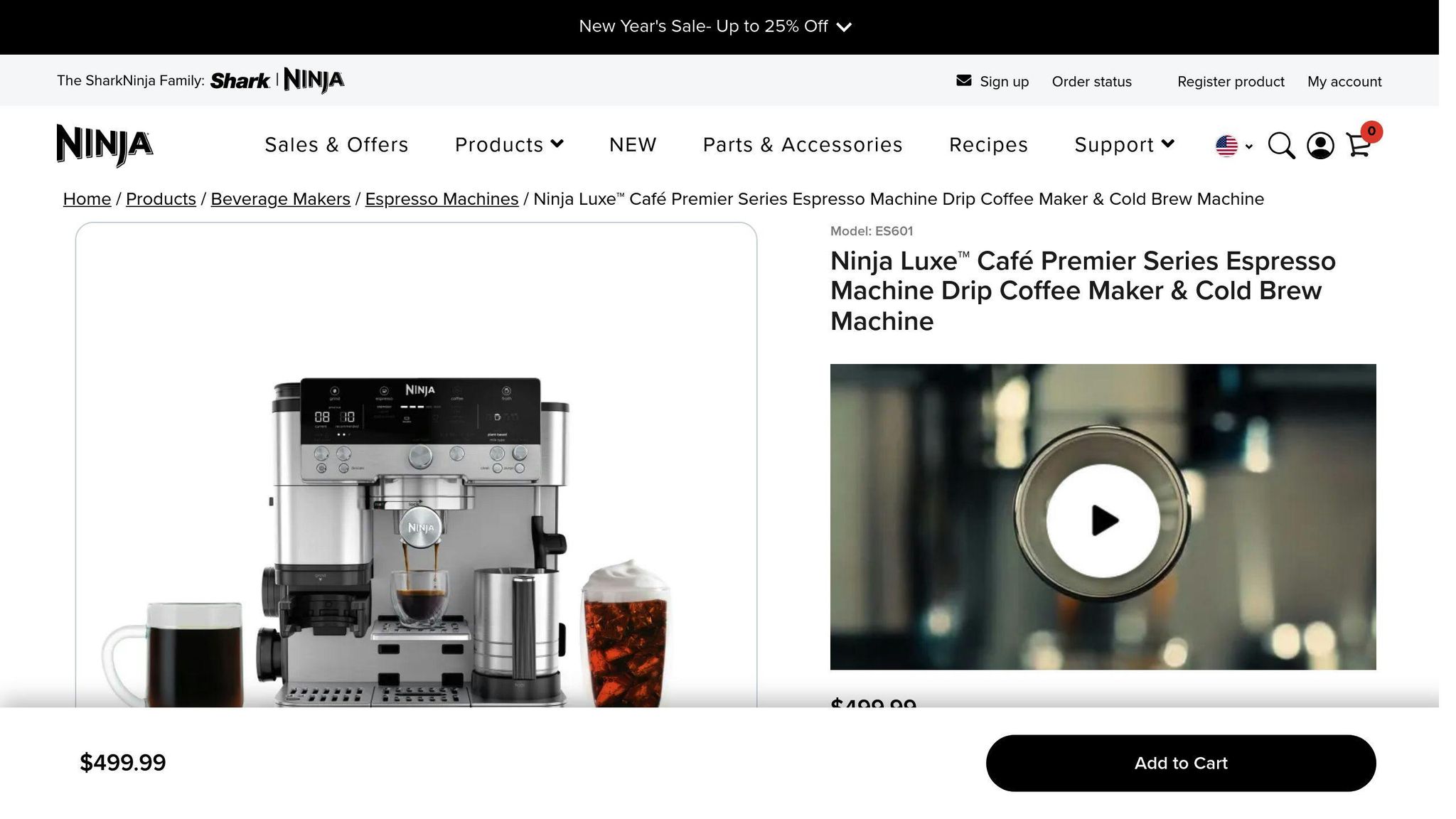1456x819 pixels.
Task: Play the product video
Action: click(x=1103, y=520)
